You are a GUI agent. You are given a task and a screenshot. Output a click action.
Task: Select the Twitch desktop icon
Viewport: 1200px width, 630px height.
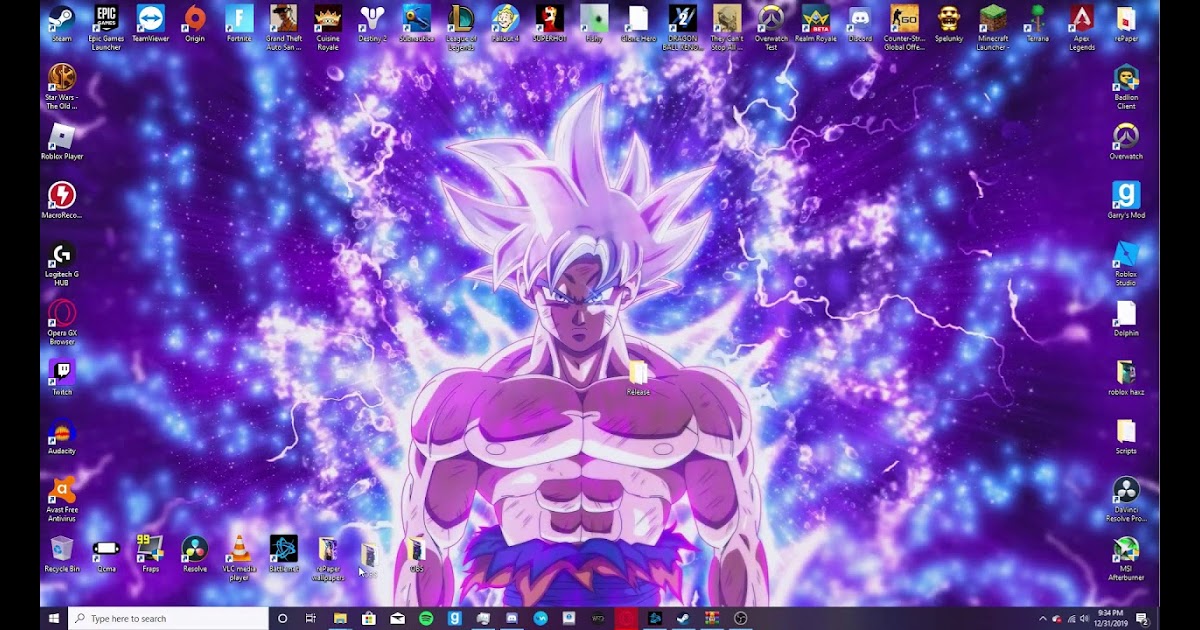pos(62,378)
